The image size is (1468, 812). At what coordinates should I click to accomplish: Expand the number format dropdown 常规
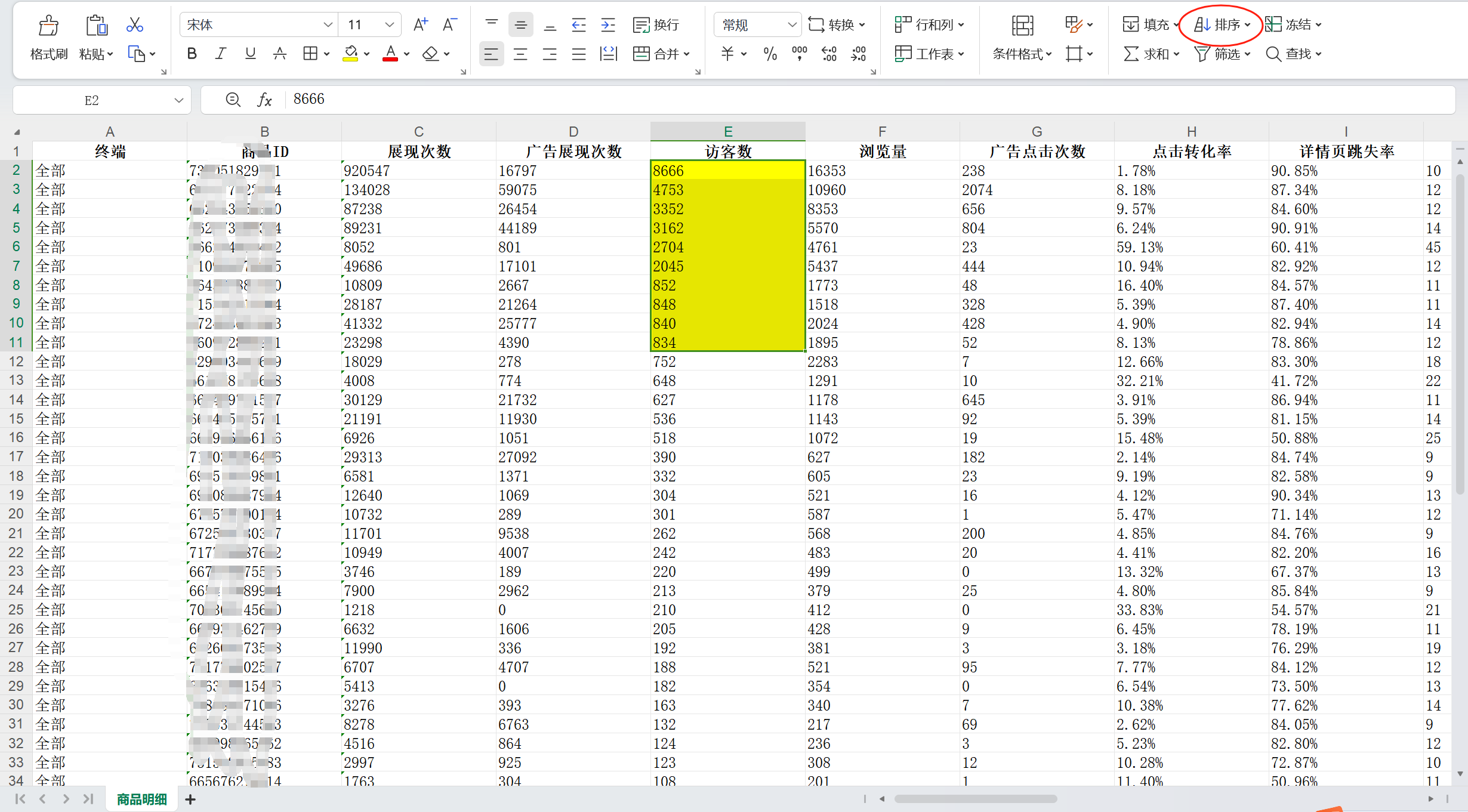pos(792,24)
